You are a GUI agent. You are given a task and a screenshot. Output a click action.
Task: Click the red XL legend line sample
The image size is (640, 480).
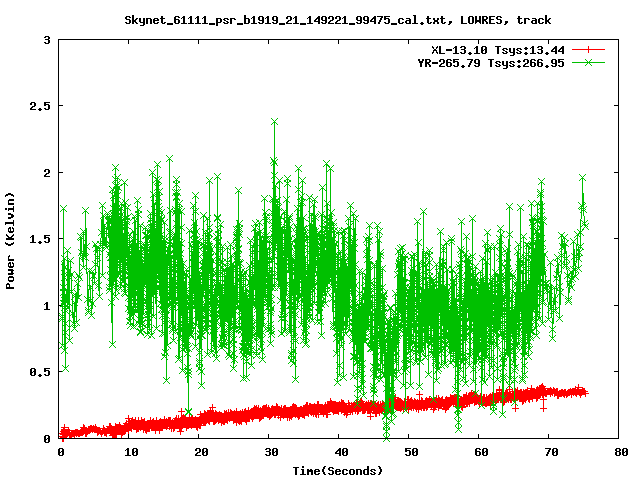(x=588, y=50)
